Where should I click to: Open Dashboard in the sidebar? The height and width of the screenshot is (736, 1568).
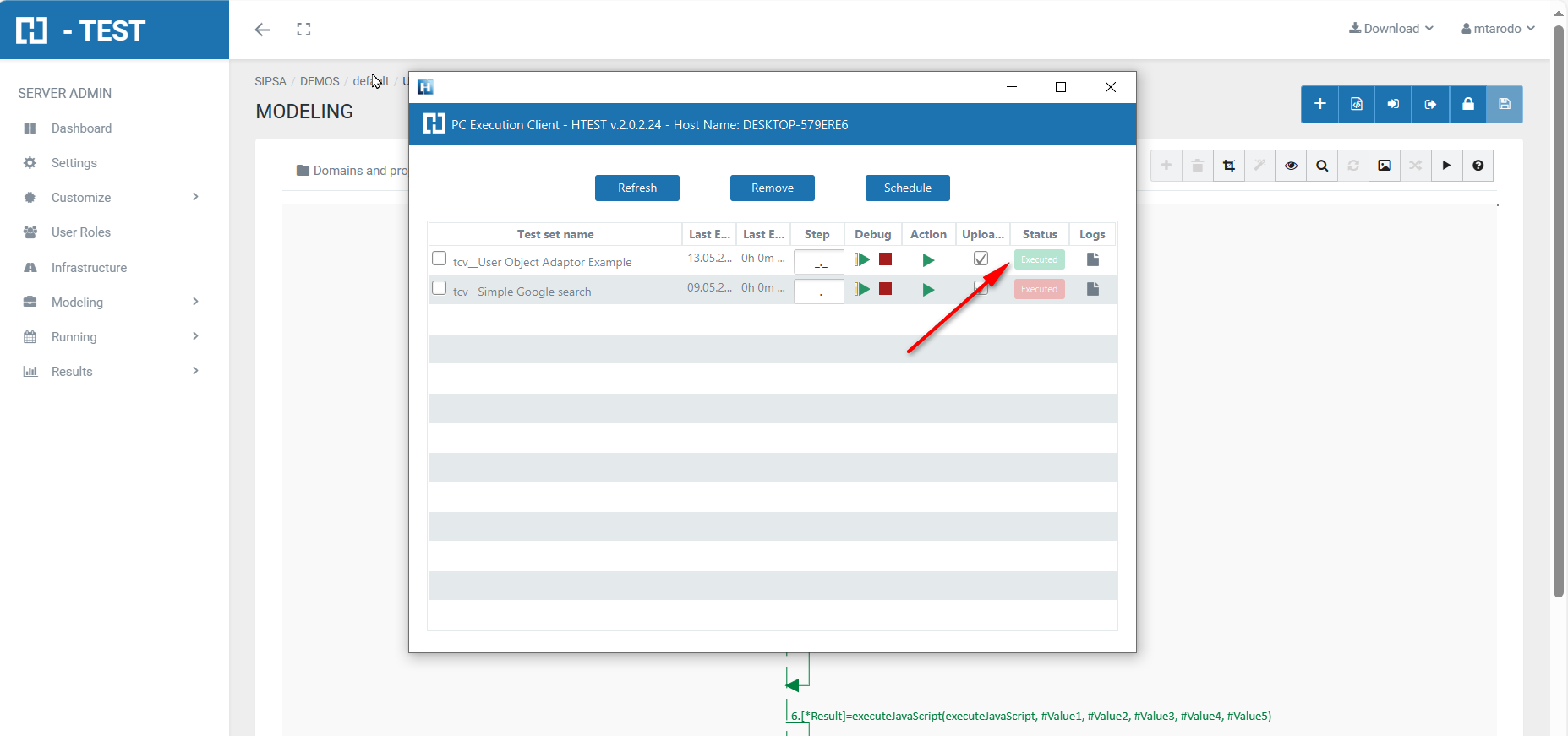coord(81,128)
